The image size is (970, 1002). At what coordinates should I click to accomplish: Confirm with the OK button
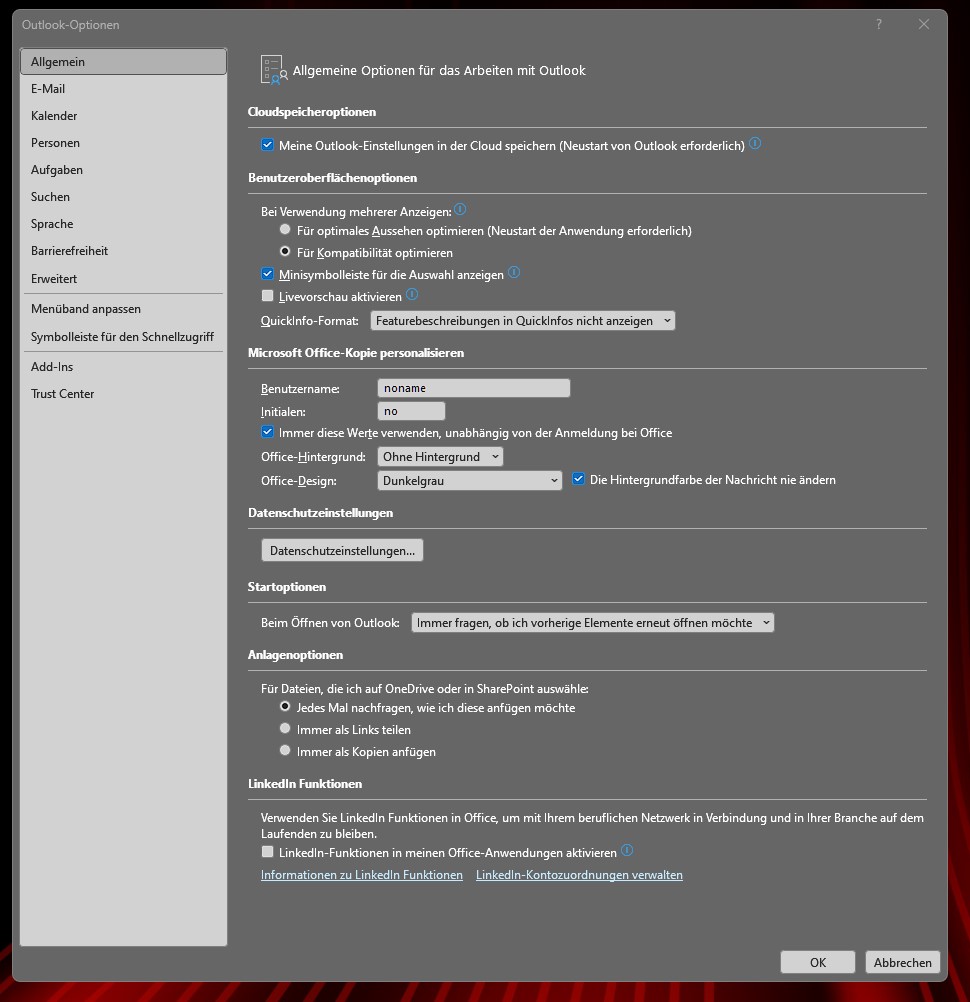(x=817, y=962)
